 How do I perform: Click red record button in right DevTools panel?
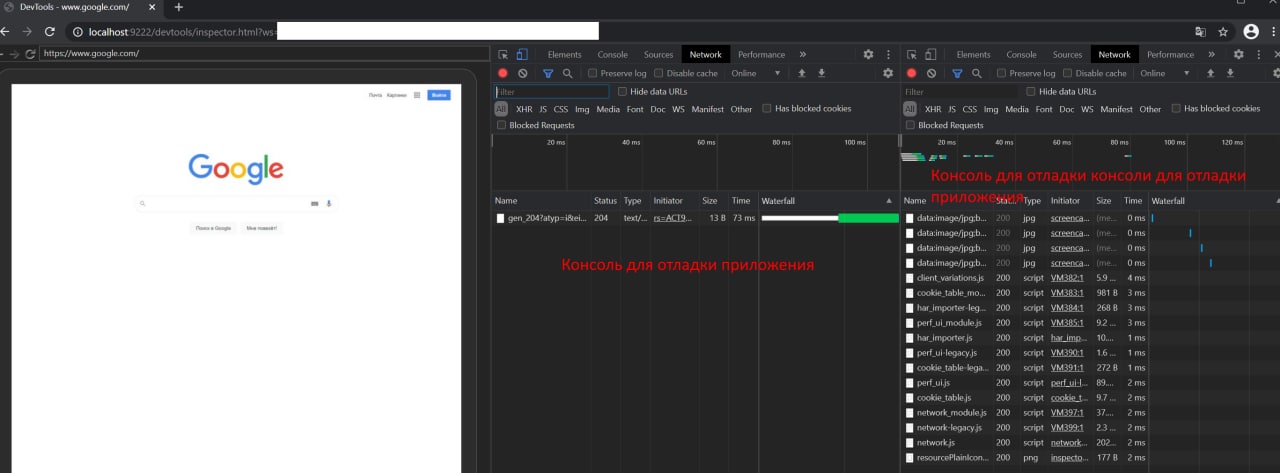[912, 73]
